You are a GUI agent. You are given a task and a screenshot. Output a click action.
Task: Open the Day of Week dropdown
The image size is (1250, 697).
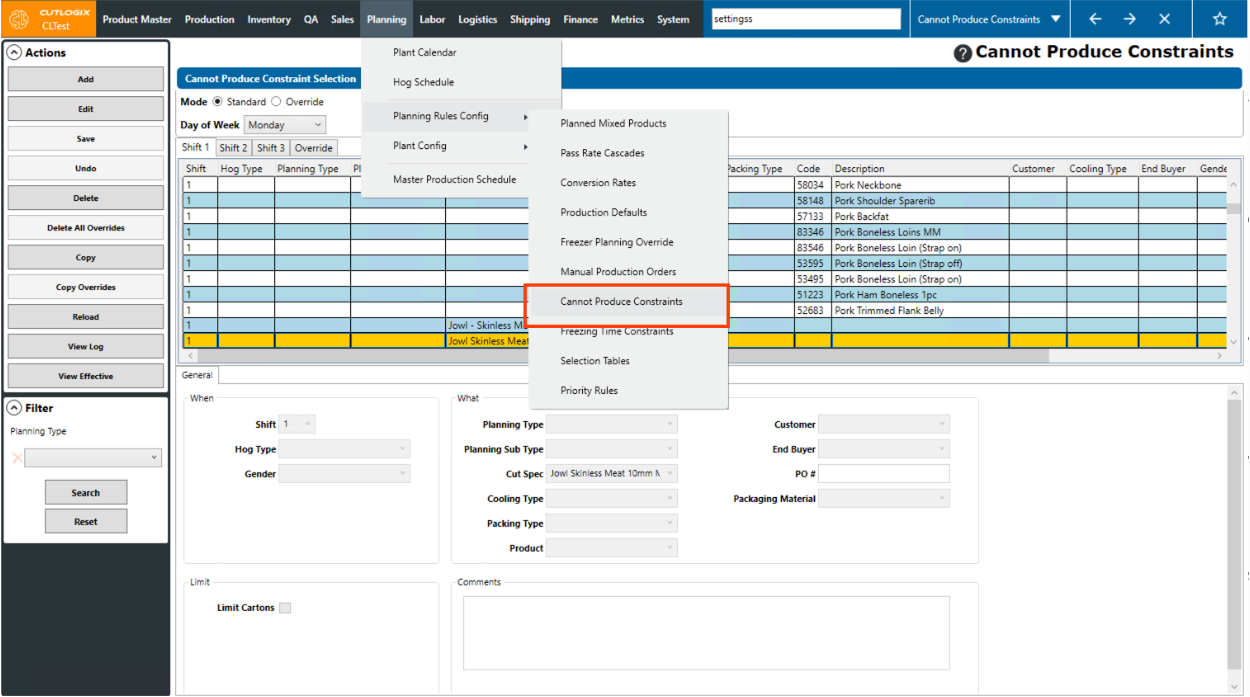[285, 125]
